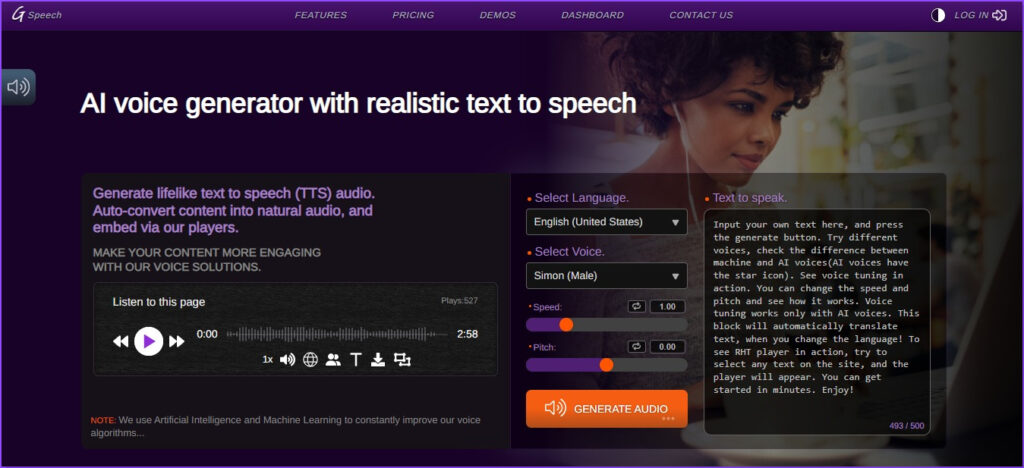Go to the FEATURES menu item
The image size is (1024, 468).
[321, 15]
